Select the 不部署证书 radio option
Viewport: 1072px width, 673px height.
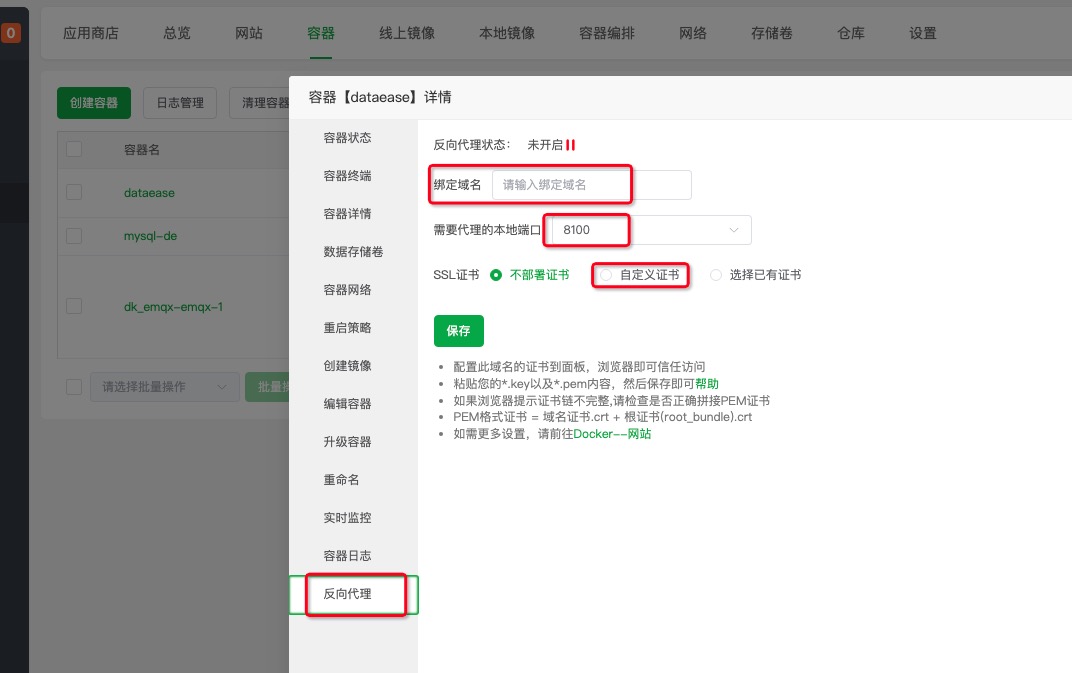tap(496, 275)
